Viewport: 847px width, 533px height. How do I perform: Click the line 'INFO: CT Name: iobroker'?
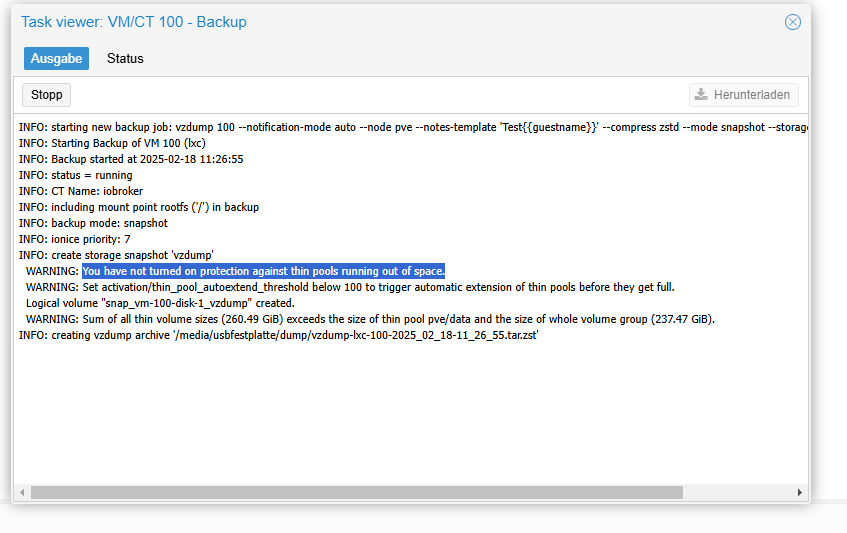81,191
